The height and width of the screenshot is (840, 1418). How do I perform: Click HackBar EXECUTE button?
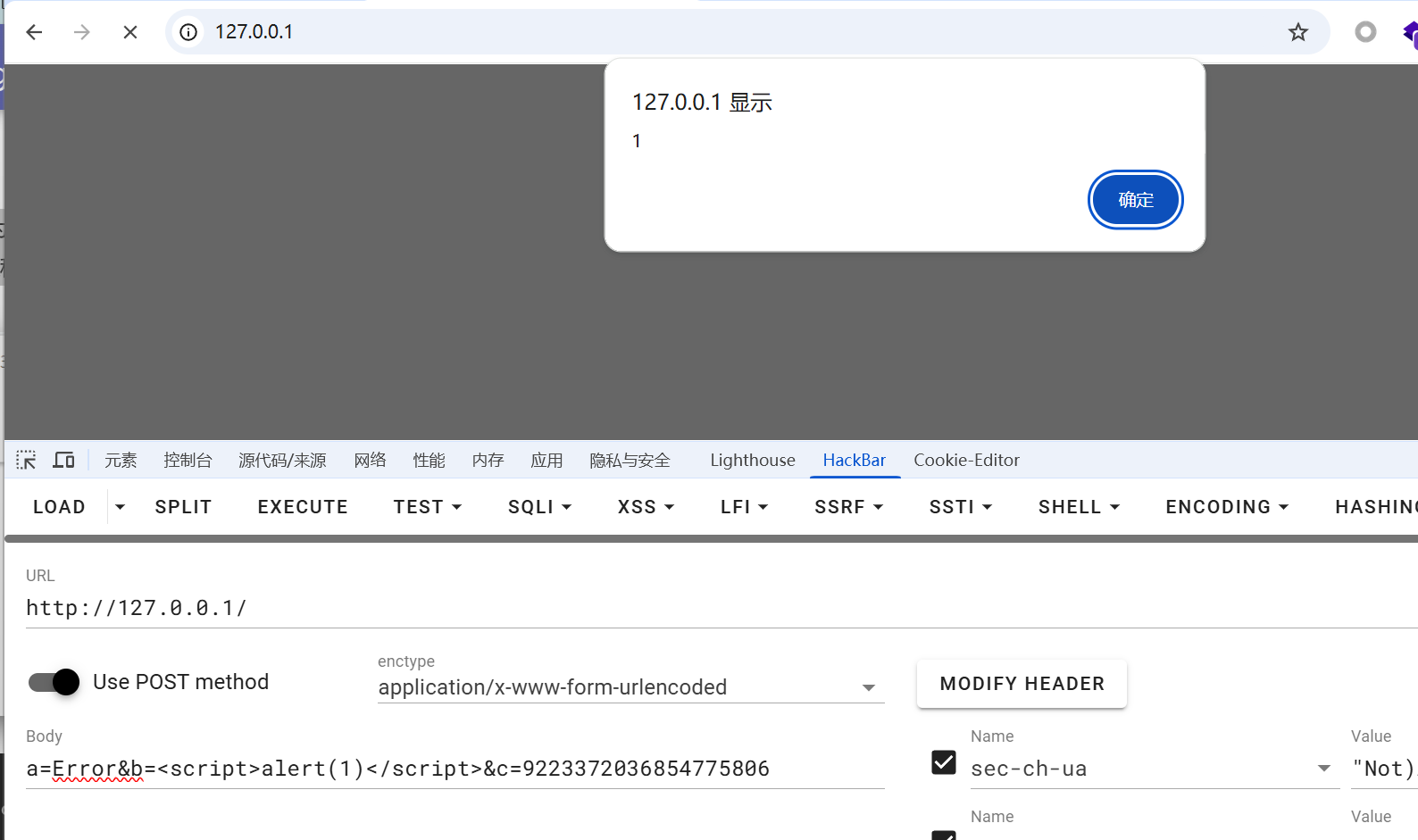[303, 507]
